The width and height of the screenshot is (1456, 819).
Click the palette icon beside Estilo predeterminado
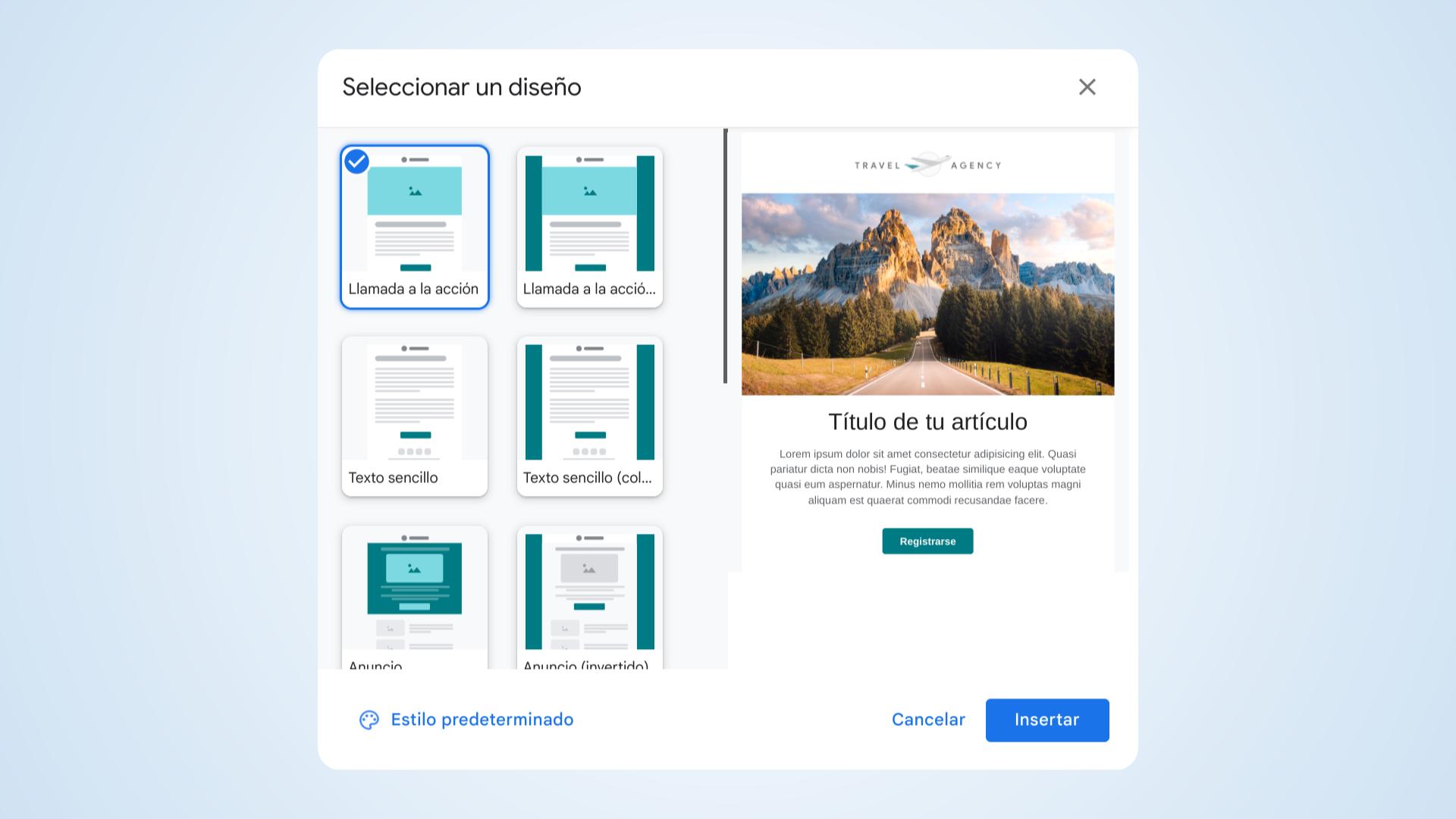coord(369,720)
